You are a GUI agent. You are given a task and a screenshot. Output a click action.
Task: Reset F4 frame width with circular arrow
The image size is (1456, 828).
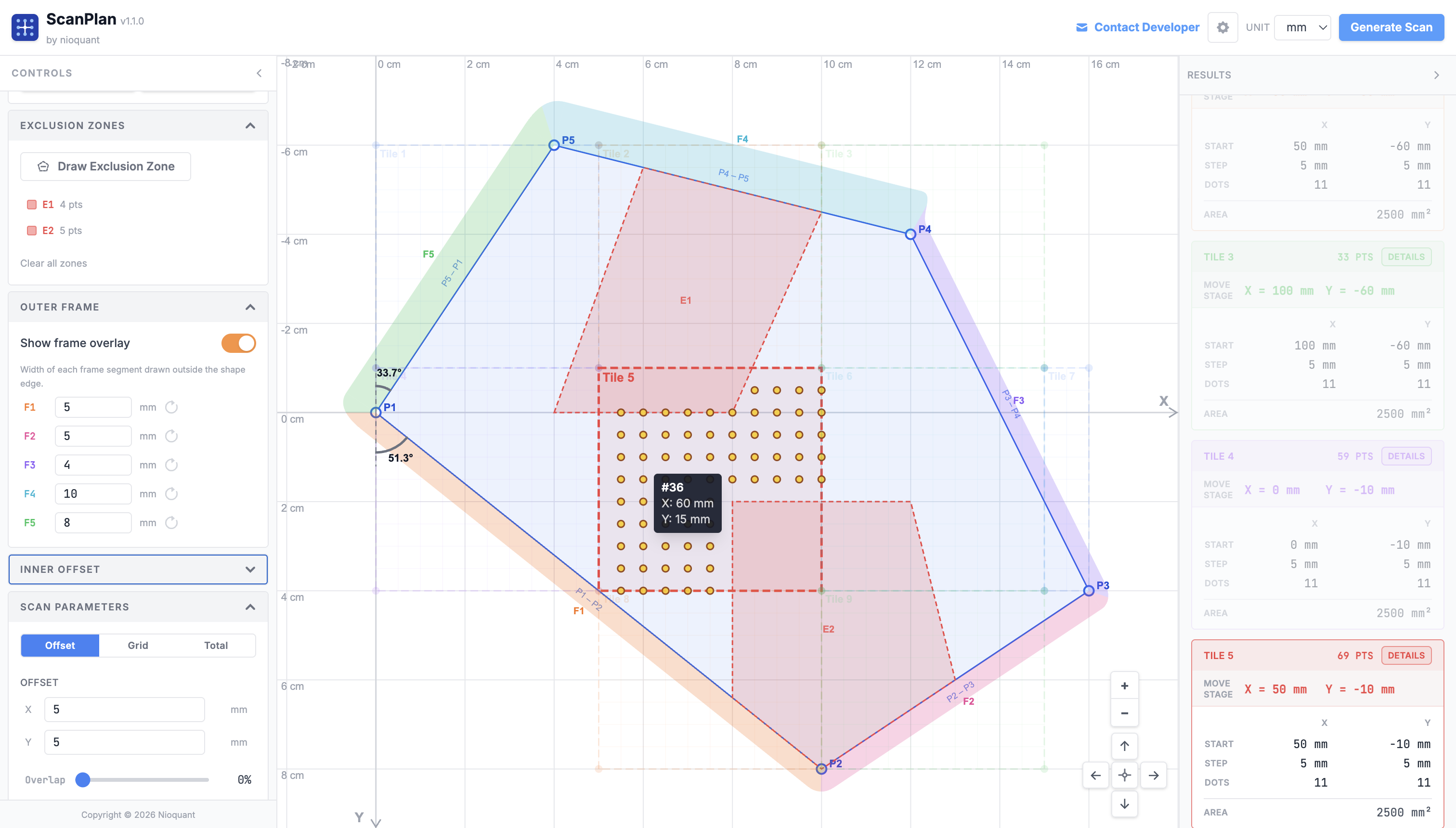pos(171,493)
